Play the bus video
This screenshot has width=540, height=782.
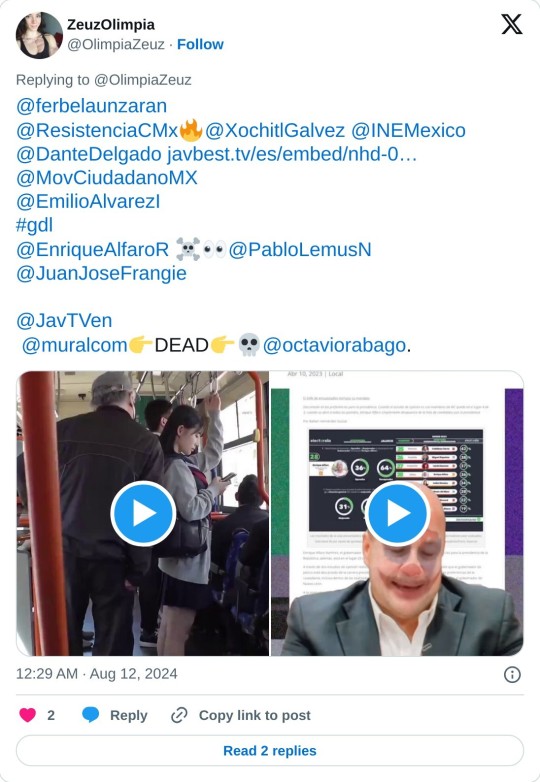tap(143, 513)
